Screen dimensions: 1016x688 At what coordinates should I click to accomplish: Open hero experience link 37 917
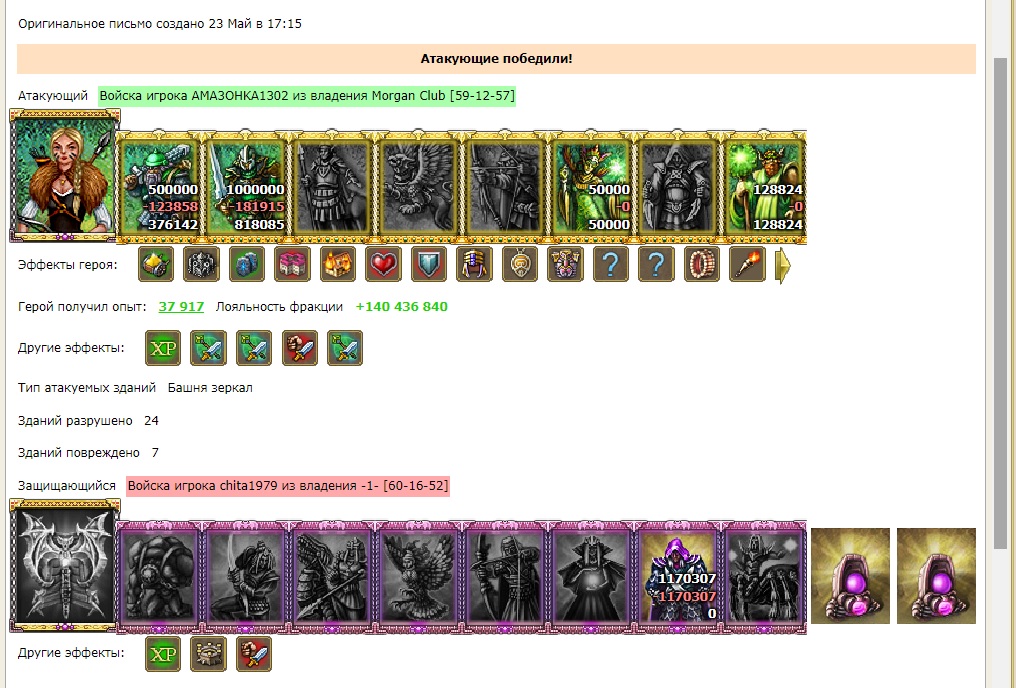[x=181, y=306]
